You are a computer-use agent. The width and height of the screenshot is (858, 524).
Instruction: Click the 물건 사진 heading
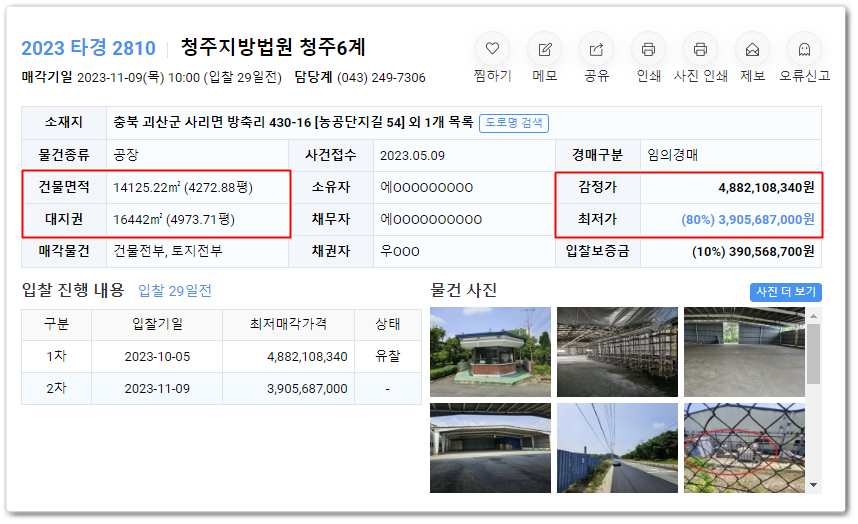pyautogui.click(x=463, y=290)
